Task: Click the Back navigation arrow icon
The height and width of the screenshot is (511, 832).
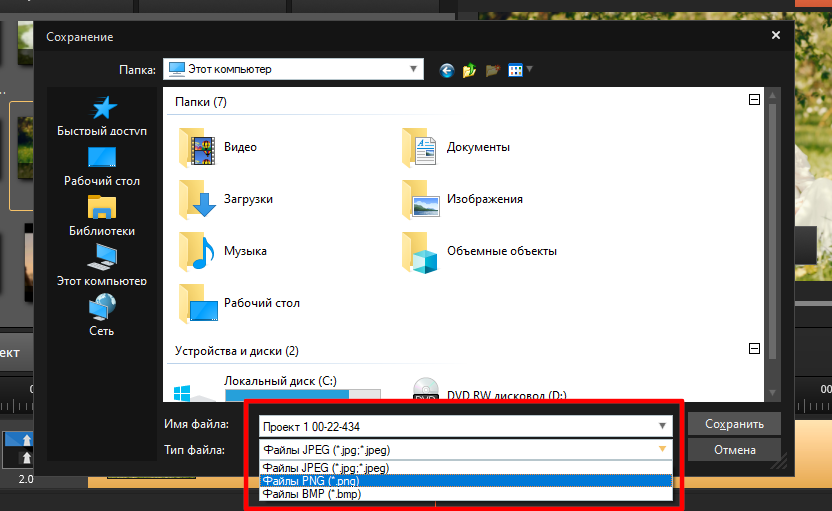Action: click(446, 70)
